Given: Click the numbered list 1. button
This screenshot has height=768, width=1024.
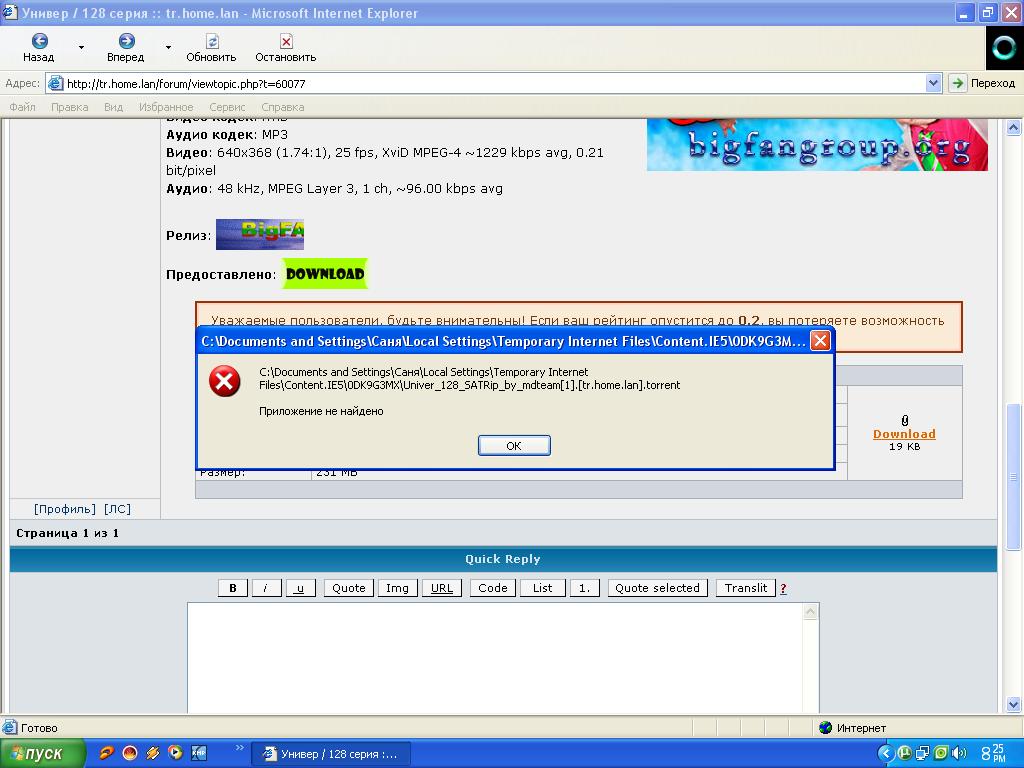Looking at the screenshot, I should click(584, 588).
